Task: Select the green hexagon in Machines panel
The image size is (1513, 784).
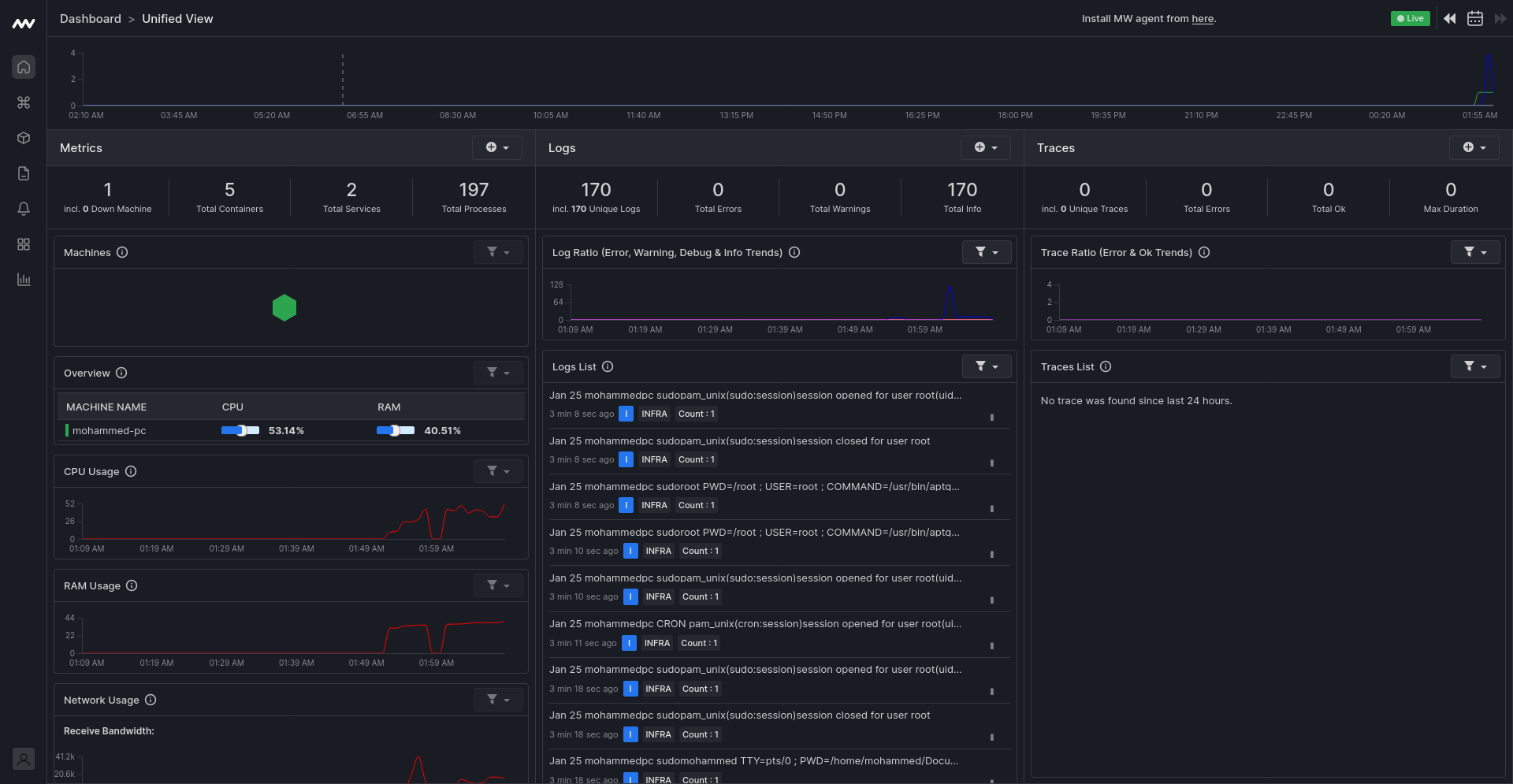Action: coord(284,307)
